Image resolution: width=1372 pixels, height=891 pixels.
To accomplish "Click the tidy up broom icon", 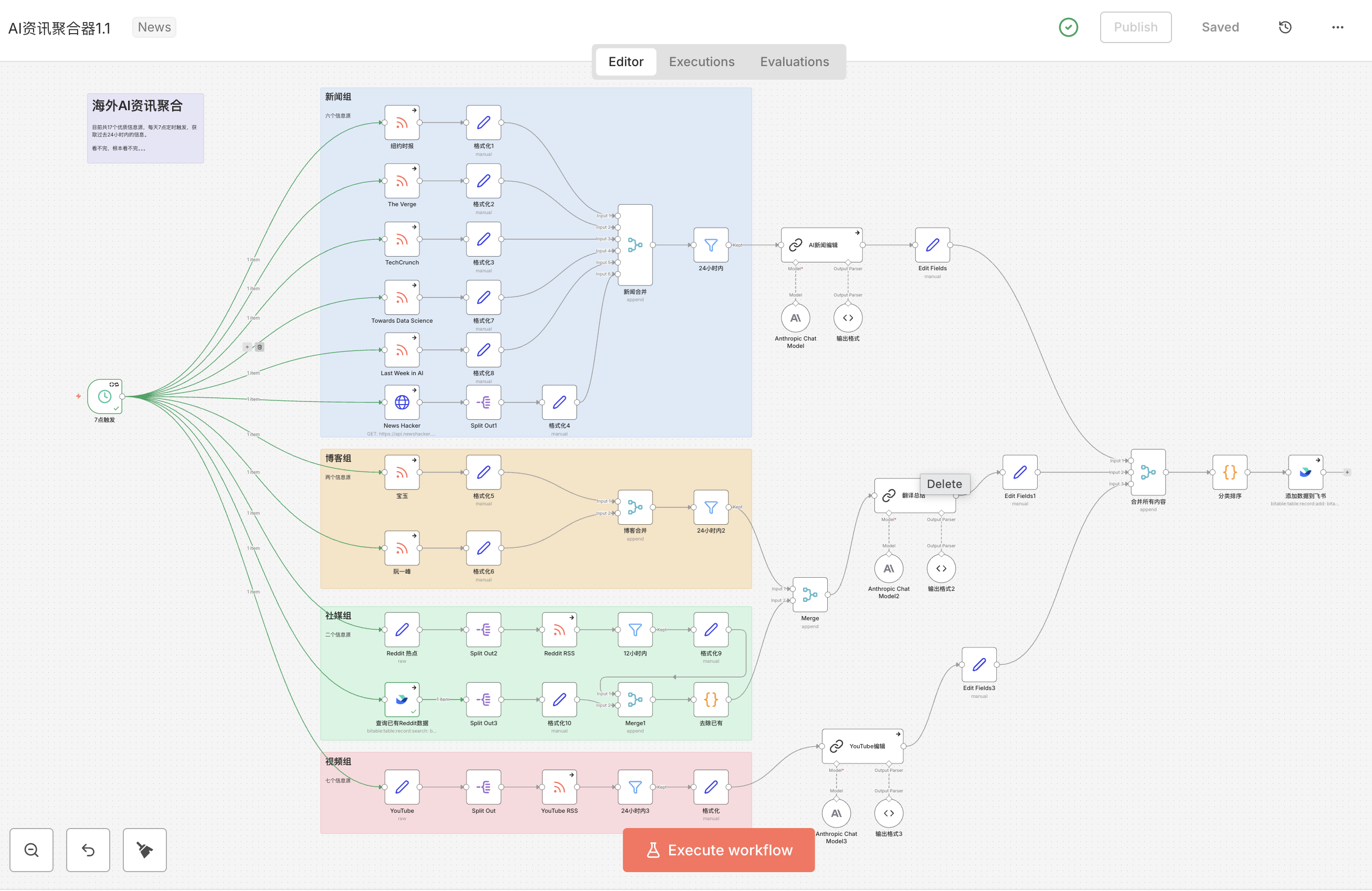I will click(x=144, y=850).
